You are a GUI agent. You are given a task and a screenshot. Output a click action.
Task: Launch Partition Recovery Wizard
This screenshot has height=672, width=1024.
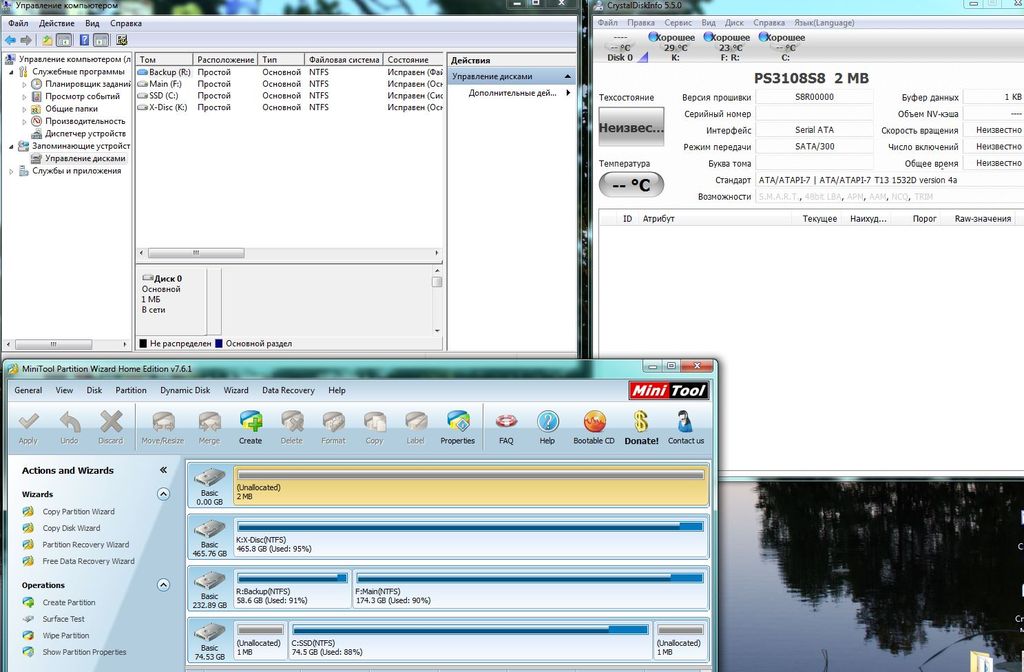86,544
